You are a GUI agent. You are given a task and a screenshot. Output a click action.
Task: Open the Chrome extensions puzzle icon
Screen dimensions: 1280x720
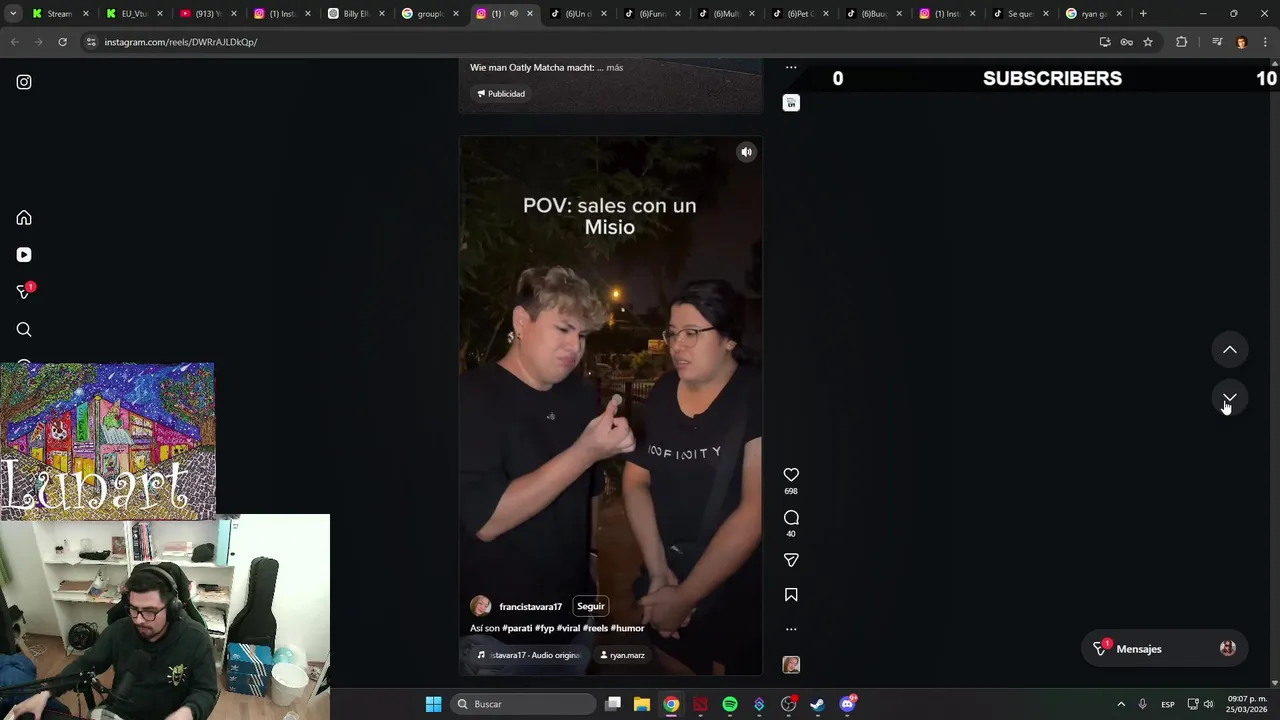click(1181, 42)
